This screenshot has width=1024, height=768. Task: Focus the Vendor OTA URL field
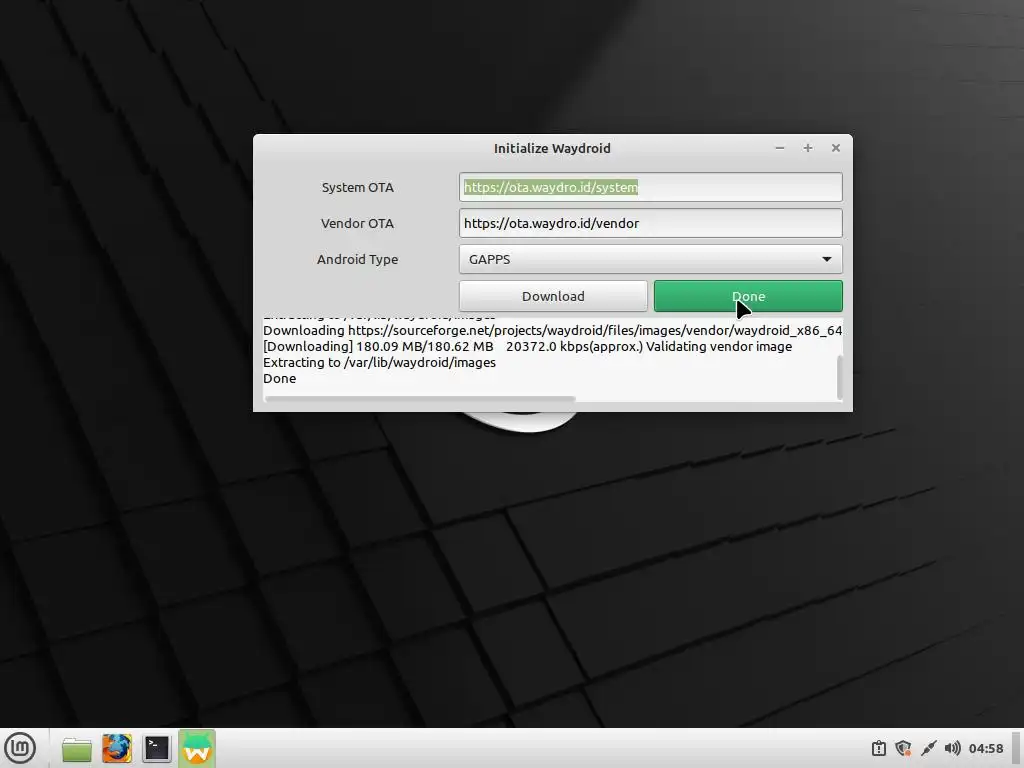pos(650,223)
